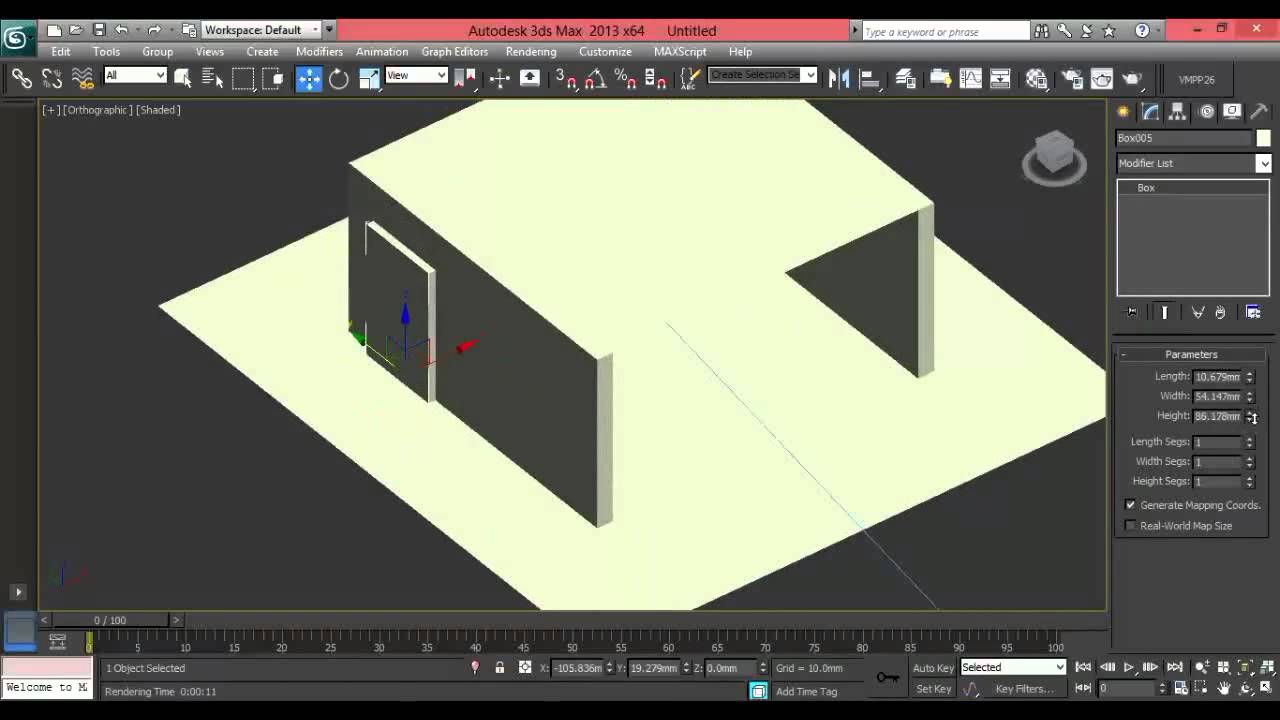This screenshot has width=1280, height=720.
Task: Click the Auto Key button
Action: click(933, 668)
